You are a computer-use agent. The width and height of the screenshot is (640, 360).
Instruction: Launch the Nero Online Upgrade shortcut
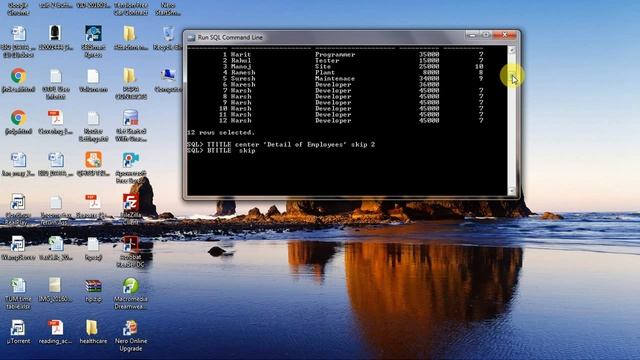[131, 336]
